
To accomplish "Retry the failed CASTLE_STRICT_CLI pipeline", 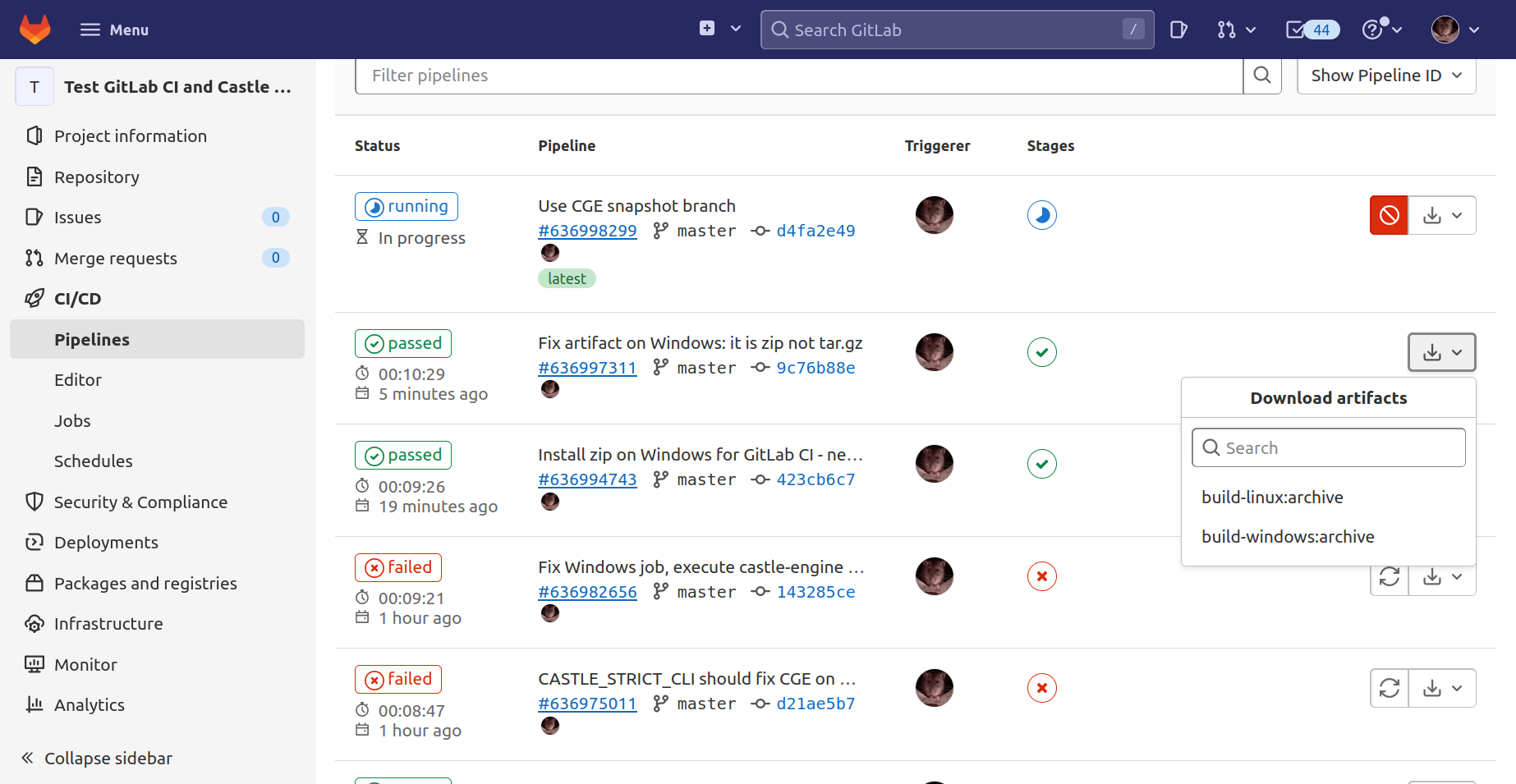I will 1389,688.
